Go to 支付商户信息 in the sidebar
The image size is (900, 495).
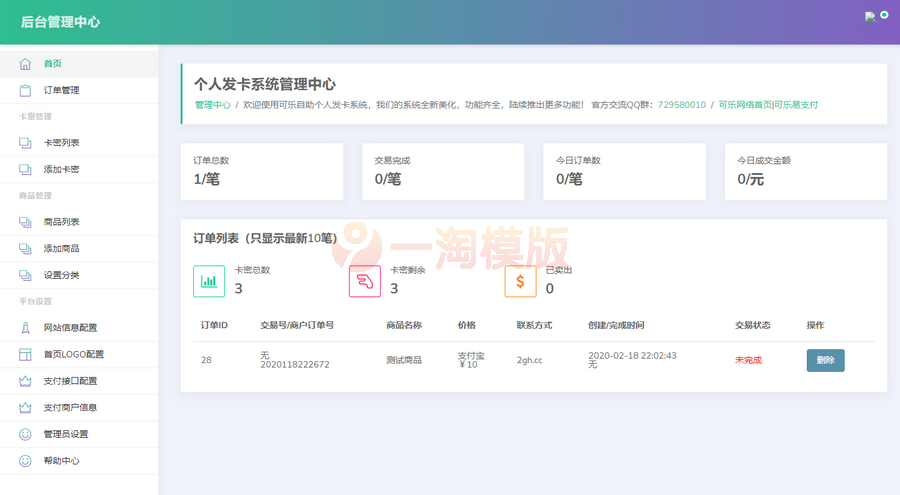[70, 408]
